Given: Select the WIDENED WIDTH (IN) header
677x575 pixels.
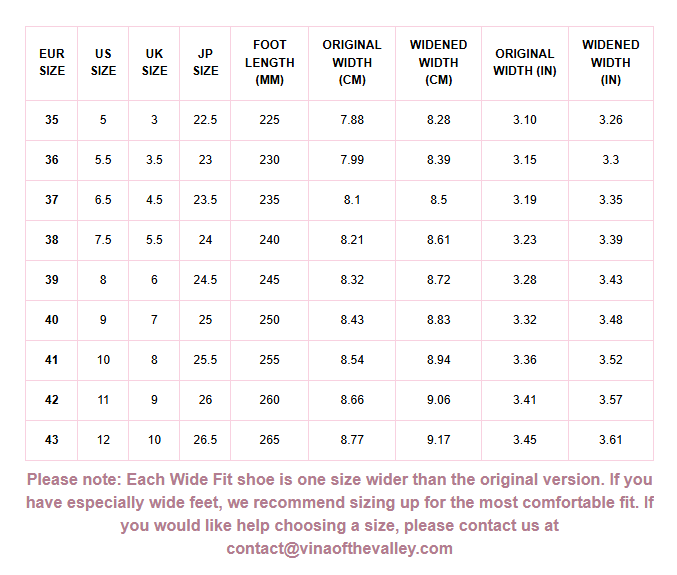Looking at the screenshot, I should point(611,62).
